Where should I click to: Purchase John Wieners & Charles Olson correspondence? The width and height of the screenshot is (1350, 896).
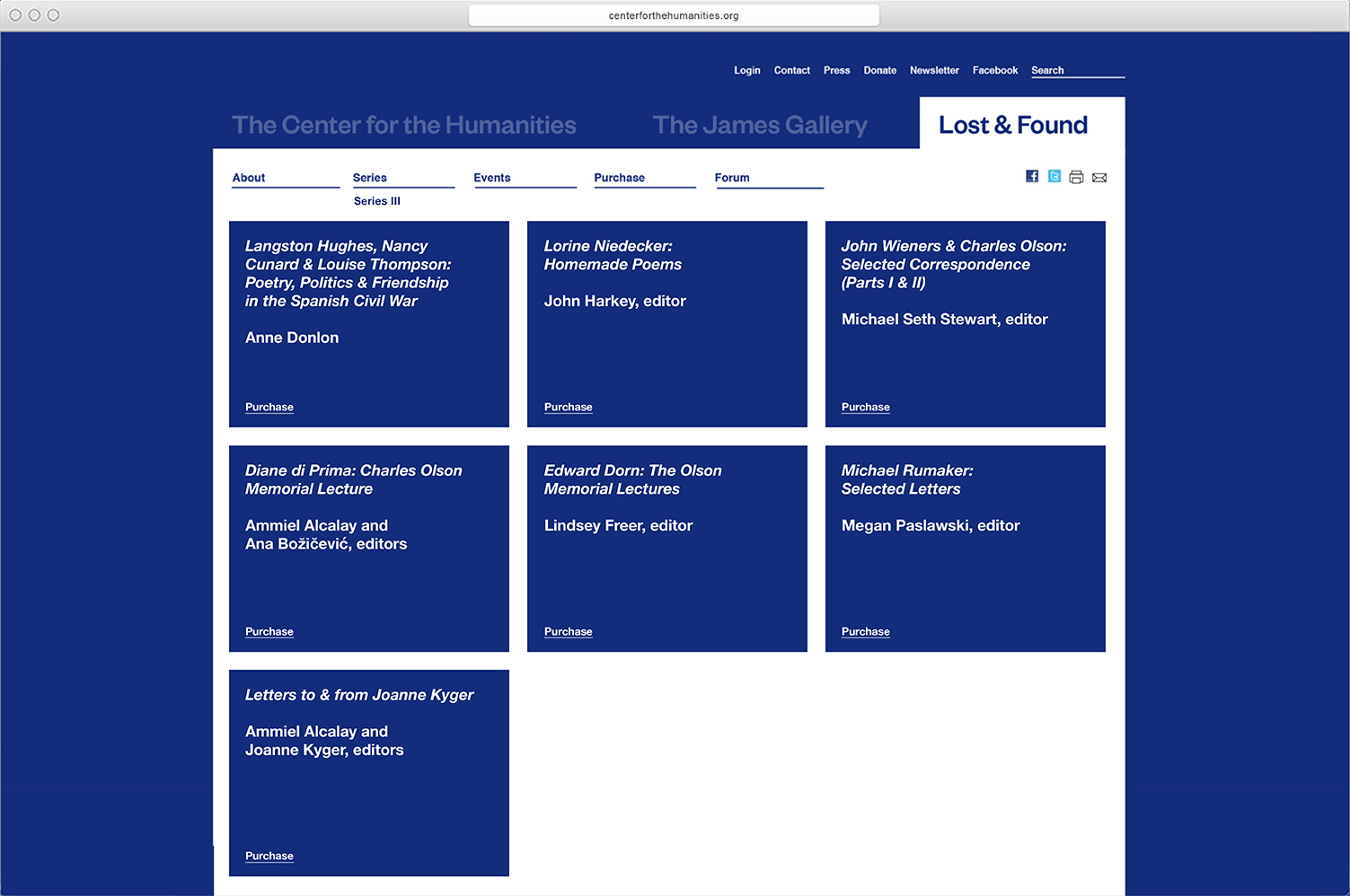click(x=866, y=407)
